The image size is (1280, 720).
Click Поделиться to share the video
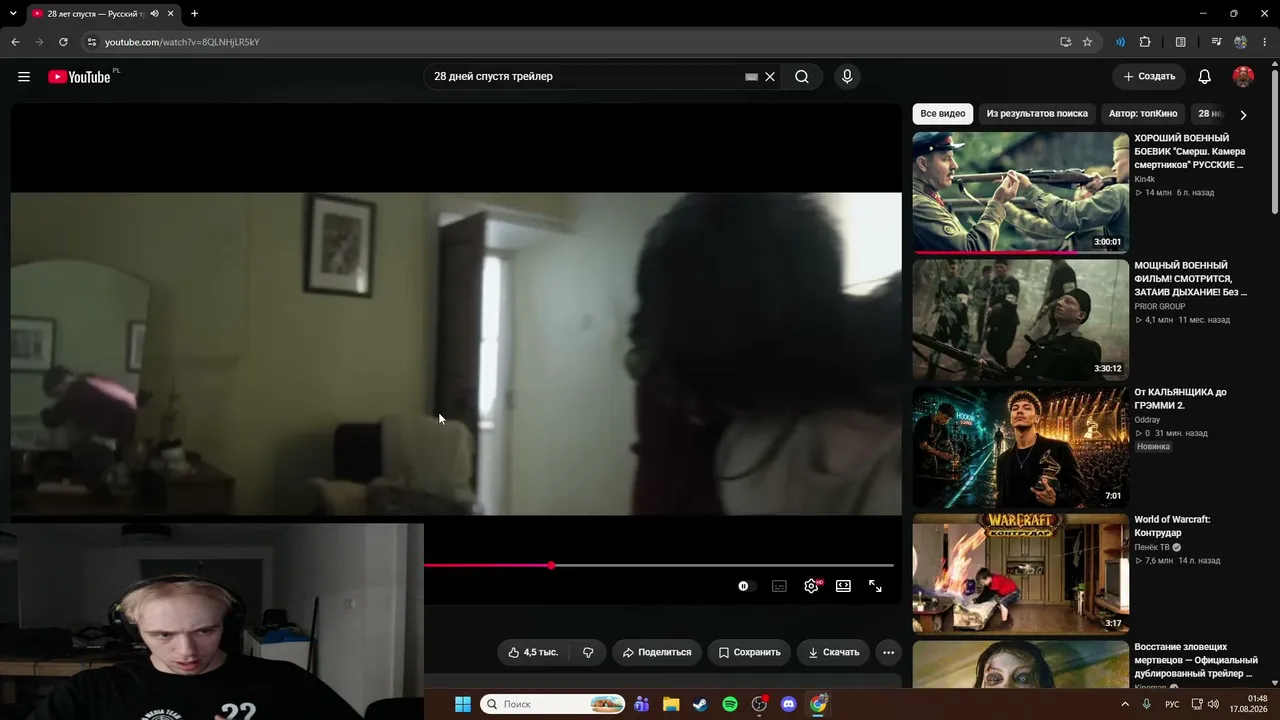click(657, 652)
